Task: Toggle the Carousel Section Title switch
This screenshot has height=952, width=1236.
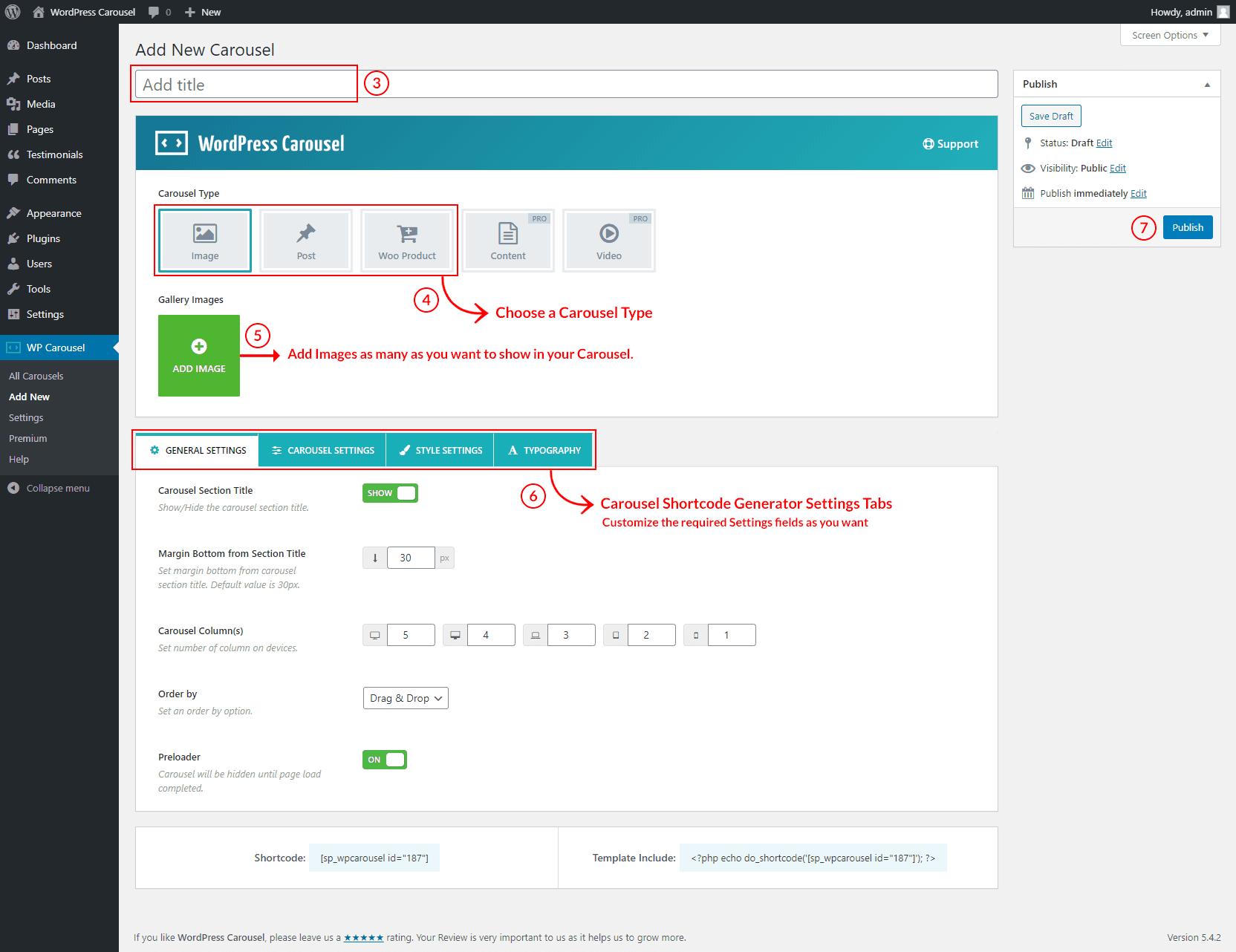Action: [390, 493]
